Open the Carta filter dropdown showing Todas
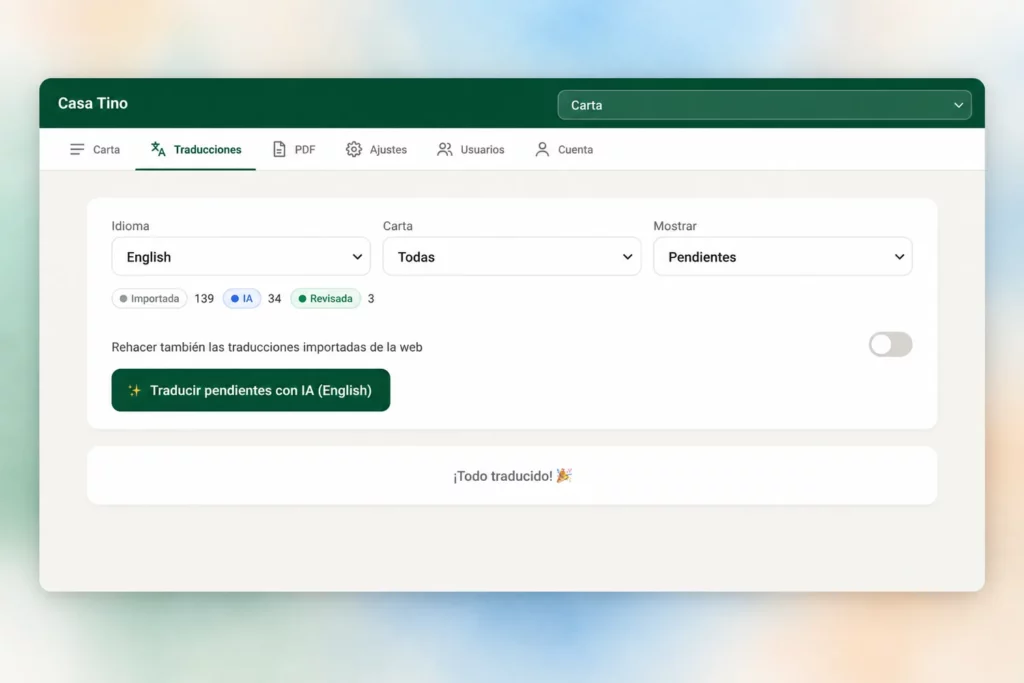Image resolution: width=1024 pixels, height=683 pixels. coord(511,257)
